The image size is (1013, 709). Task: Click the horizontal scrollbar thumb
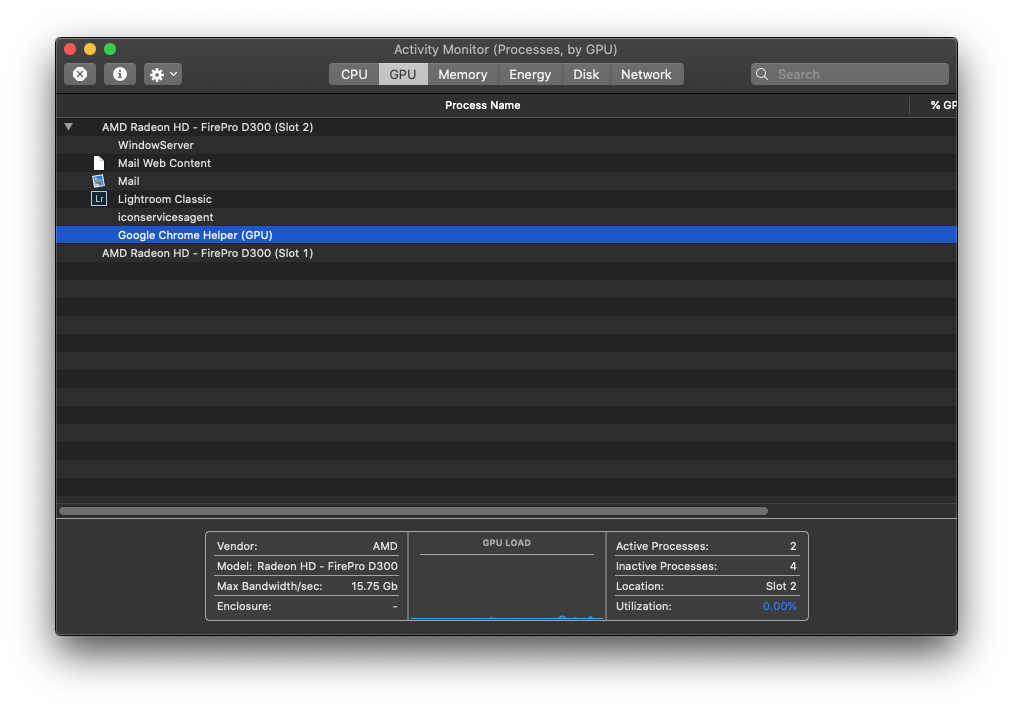tap(413, 511)
